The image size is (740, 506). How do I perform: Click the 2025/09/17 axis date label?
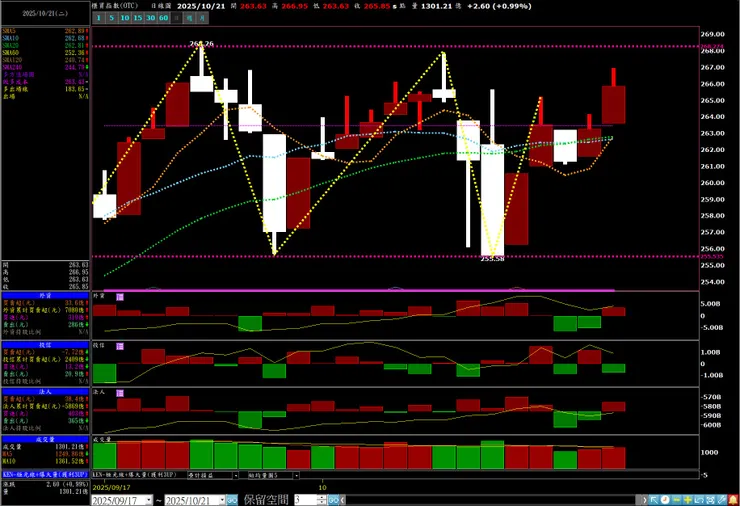[x=111, y=487]
